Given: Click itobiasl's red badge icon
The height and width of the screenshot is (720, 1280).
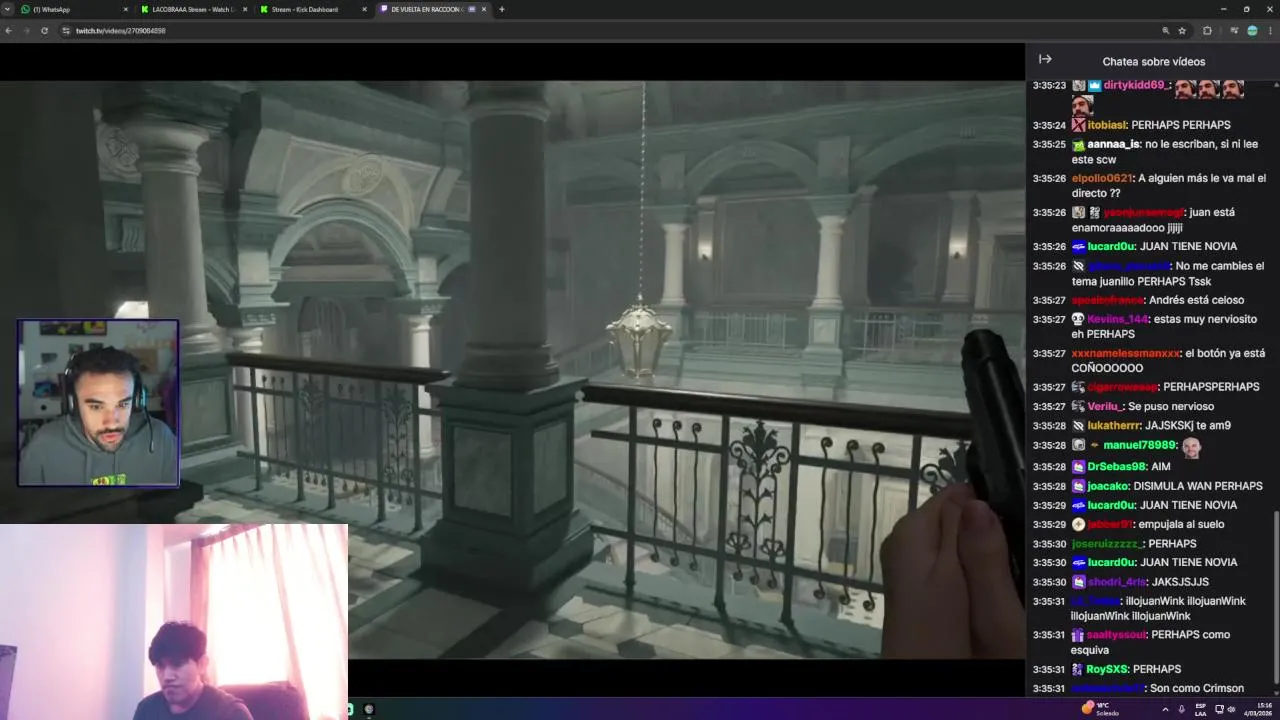Looking at the screenshot, I should pyautogui.click(x=1078, y=125).
